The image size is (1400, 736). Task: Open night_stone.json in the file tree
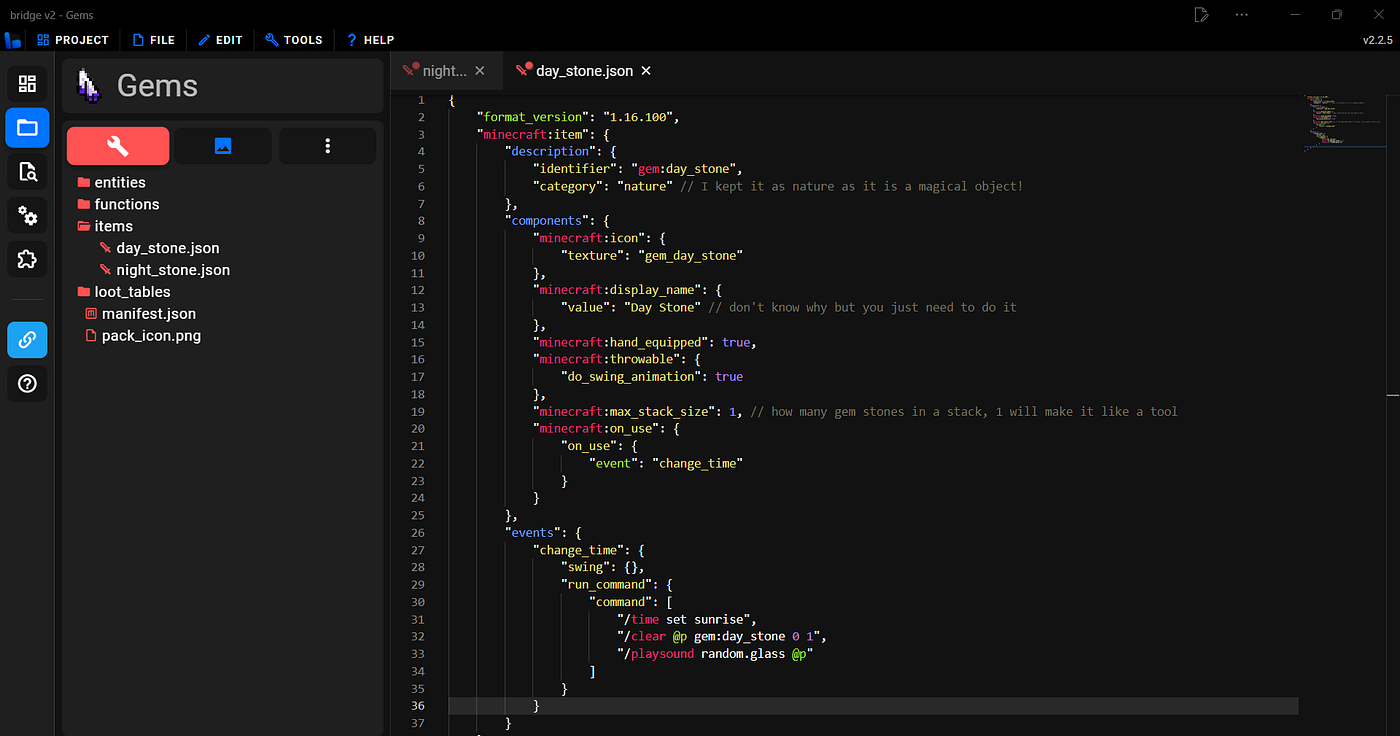coord(172,270)
